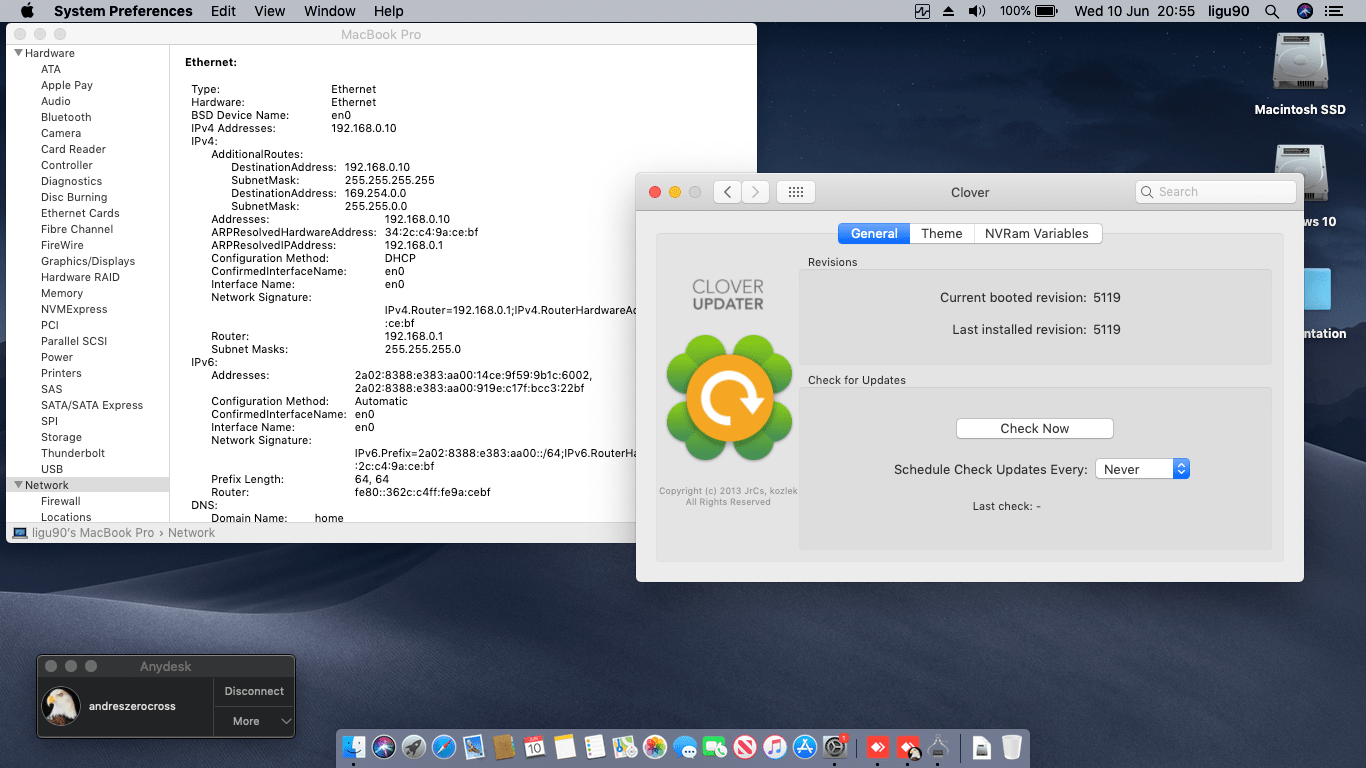
Task: Go back in the Clover preference pane
Action: click(727, 192)
